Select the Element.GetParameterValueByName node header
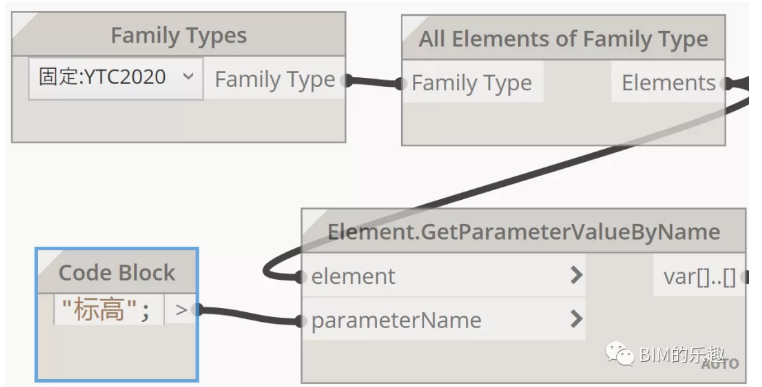762x387 pixels. [x=524, y=231]
